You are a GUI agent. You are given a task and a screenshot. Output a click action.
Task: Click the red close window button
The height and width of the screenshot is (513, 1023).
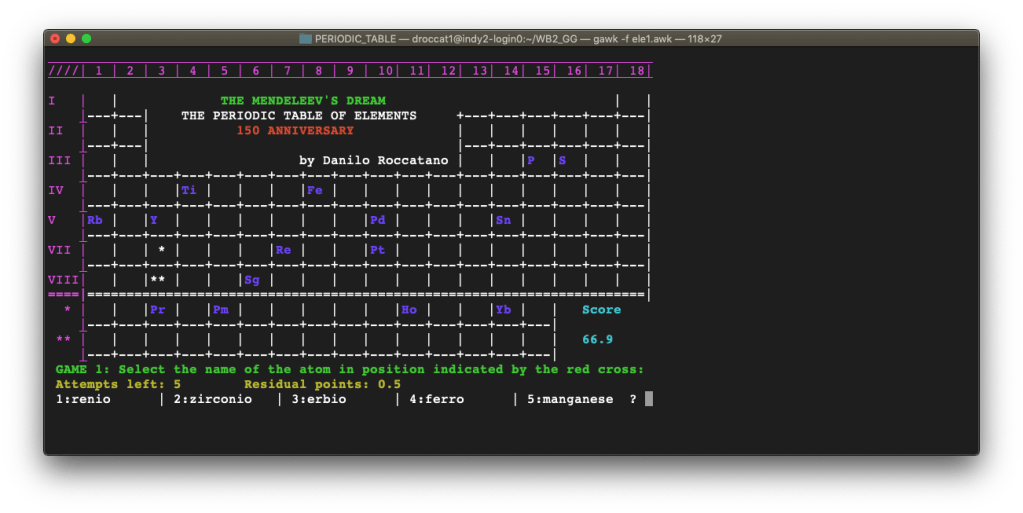click(x=55, y=39)
